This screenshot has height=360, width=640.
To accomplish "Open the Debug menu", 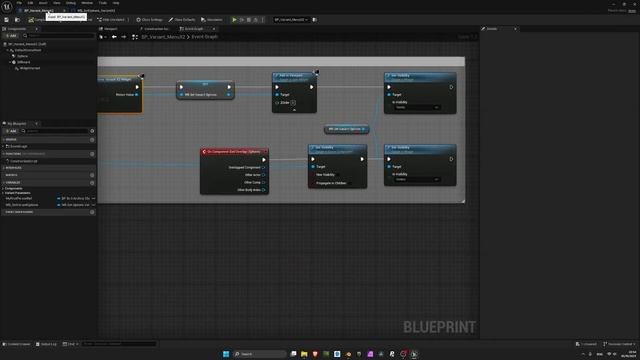I will 71,3.
